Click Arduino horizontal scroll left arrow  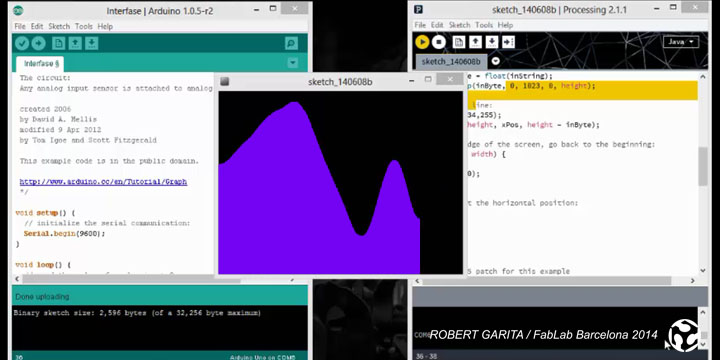click(x=17, y=279)
